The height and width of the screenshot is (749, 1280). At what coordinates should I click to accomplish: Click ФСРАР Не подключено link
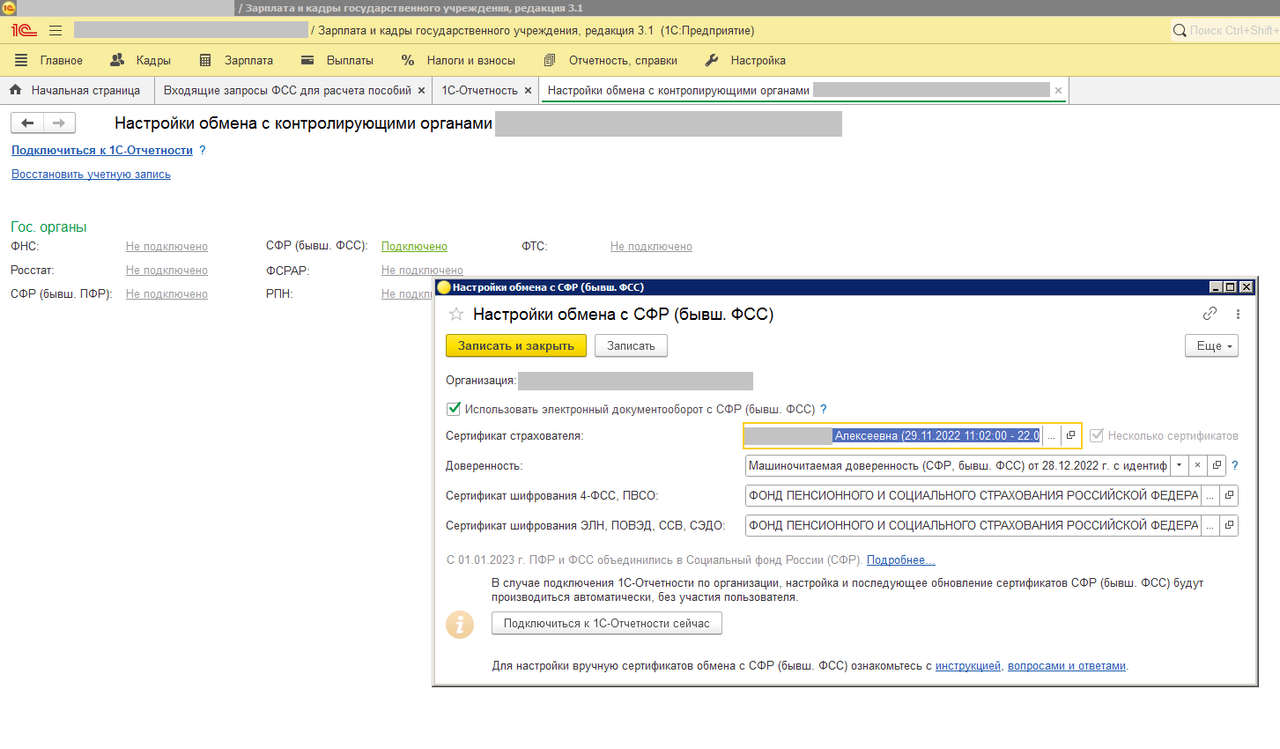click(x=422, y=270)
